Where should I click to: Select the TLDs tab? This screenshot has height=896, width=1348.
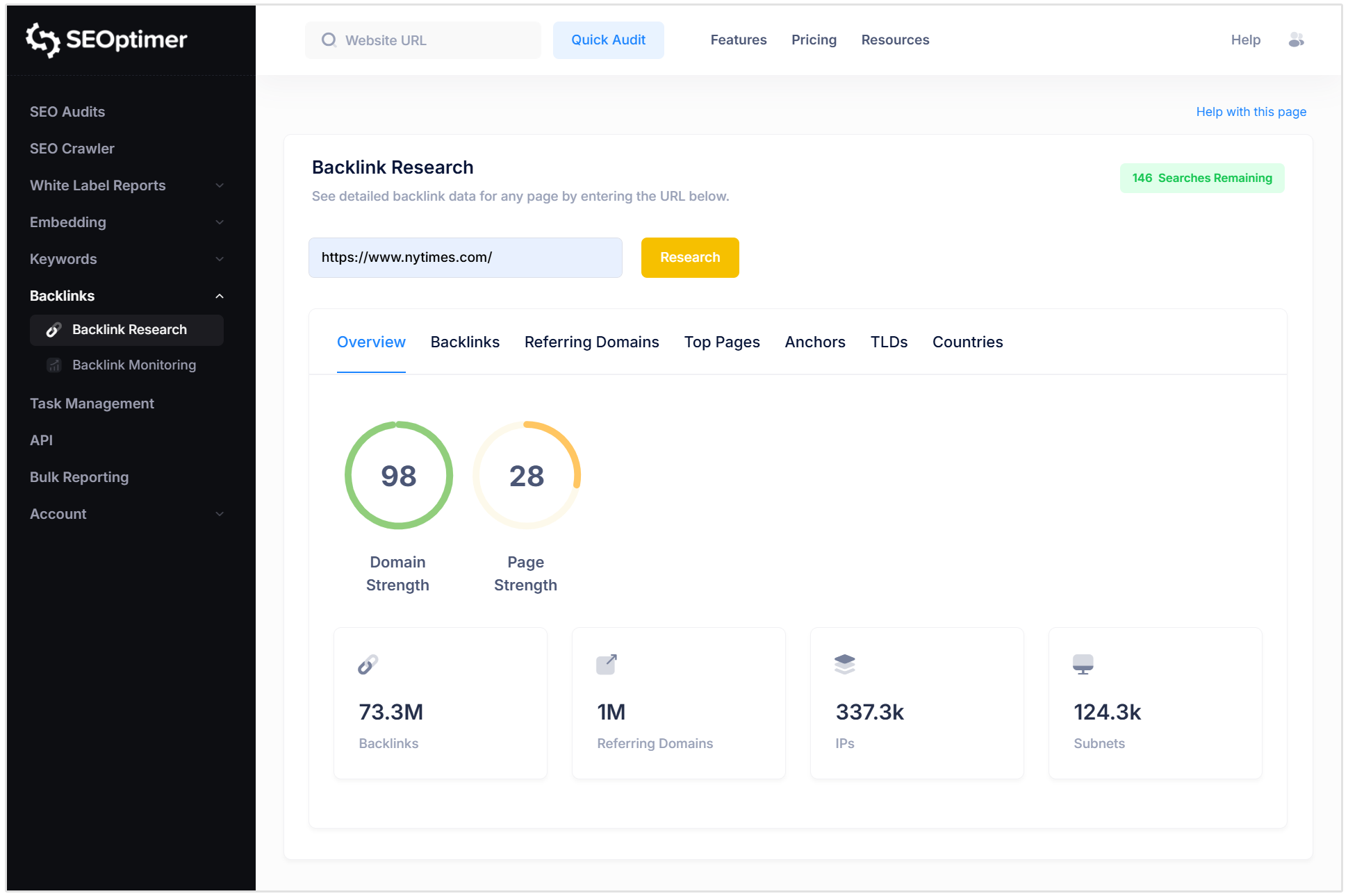tap(889, 342)
